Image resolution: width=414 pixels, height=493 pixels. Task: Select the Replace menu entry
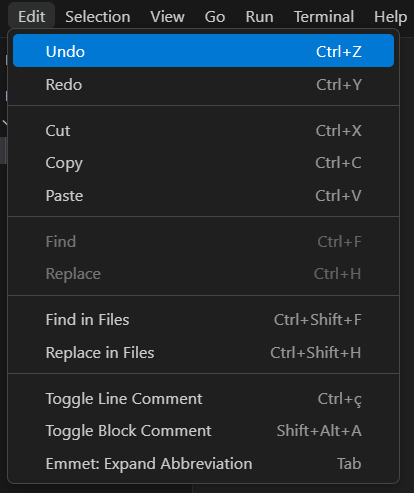pyautogui.click(x=203, y=274)
